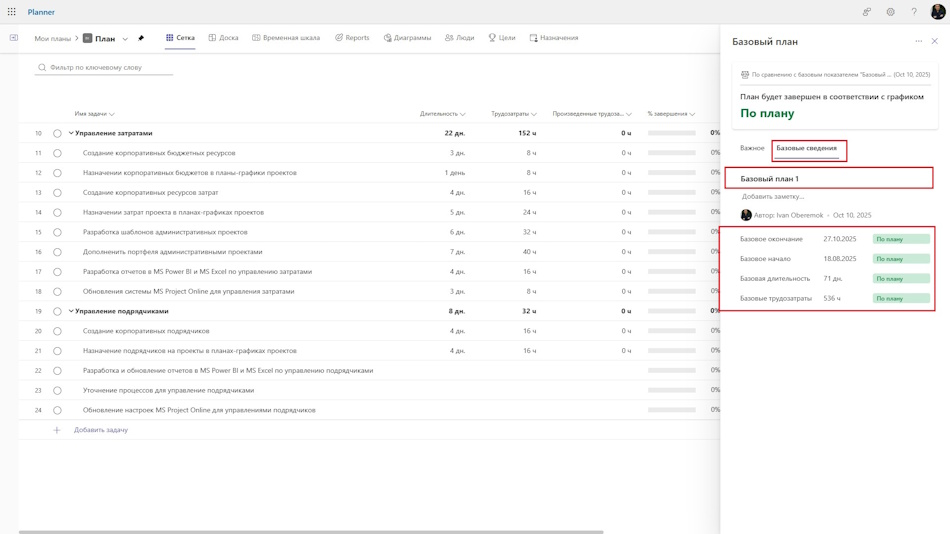Click the 152 ч work cell

pyautogui.click(x=527, y=133)
